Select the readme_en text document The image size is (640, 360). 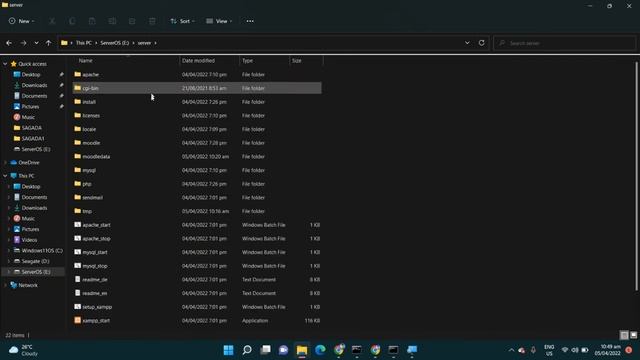197,293
